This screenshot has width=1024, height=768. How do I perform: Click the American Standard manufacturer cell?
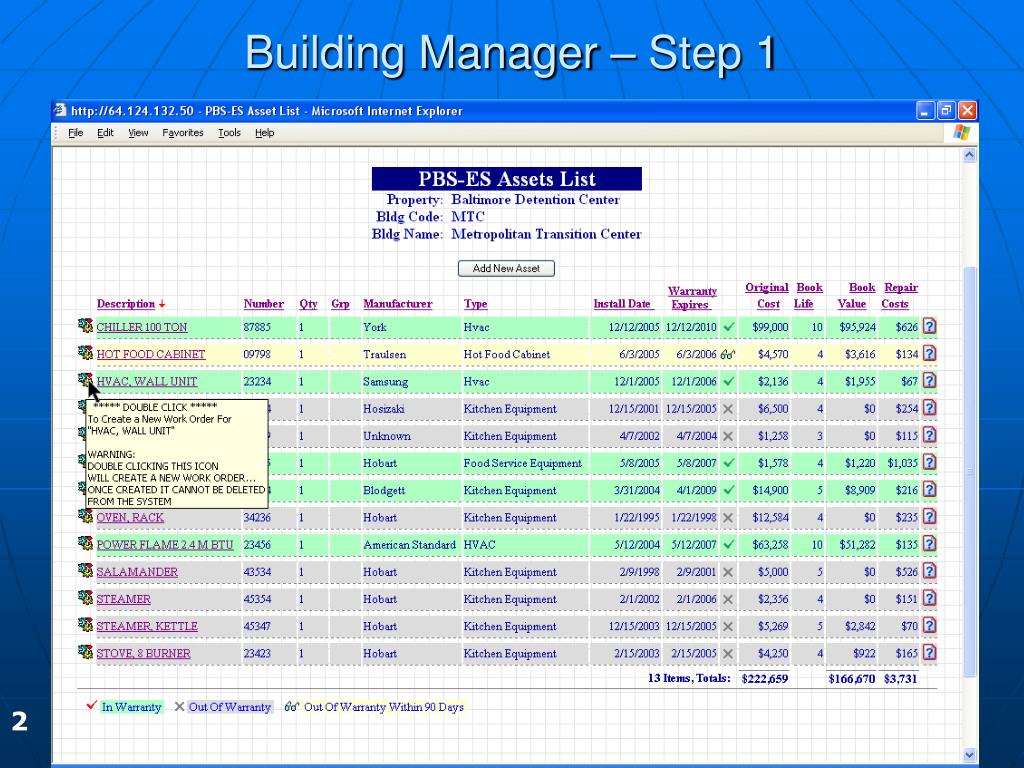(x=409, y=545)
